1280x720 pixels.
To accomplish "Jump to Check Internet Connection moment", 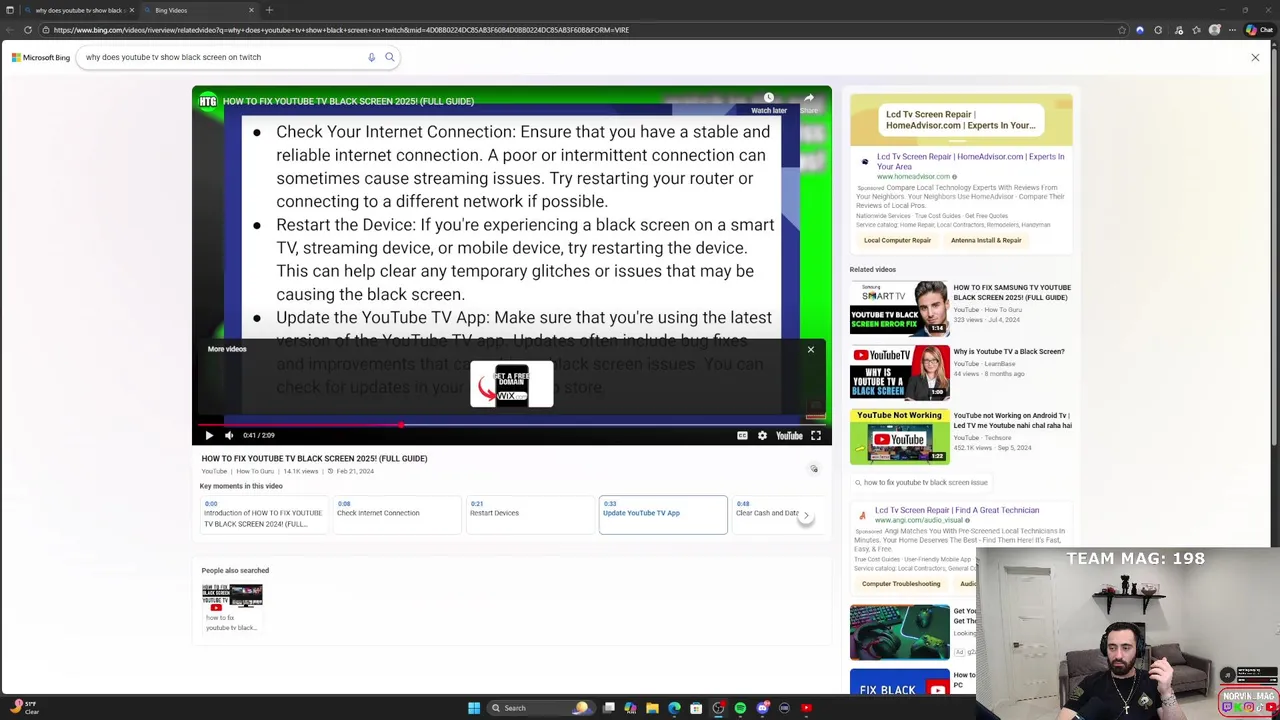I will 396,515.
